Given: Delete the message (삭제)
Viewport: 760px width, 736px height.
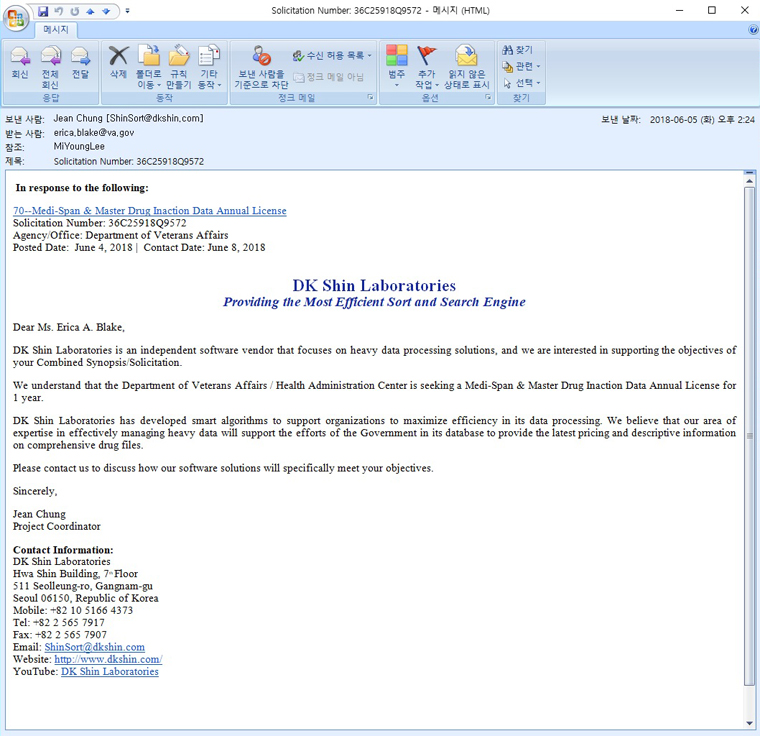Looking at the screenshot, I should 118,62.
